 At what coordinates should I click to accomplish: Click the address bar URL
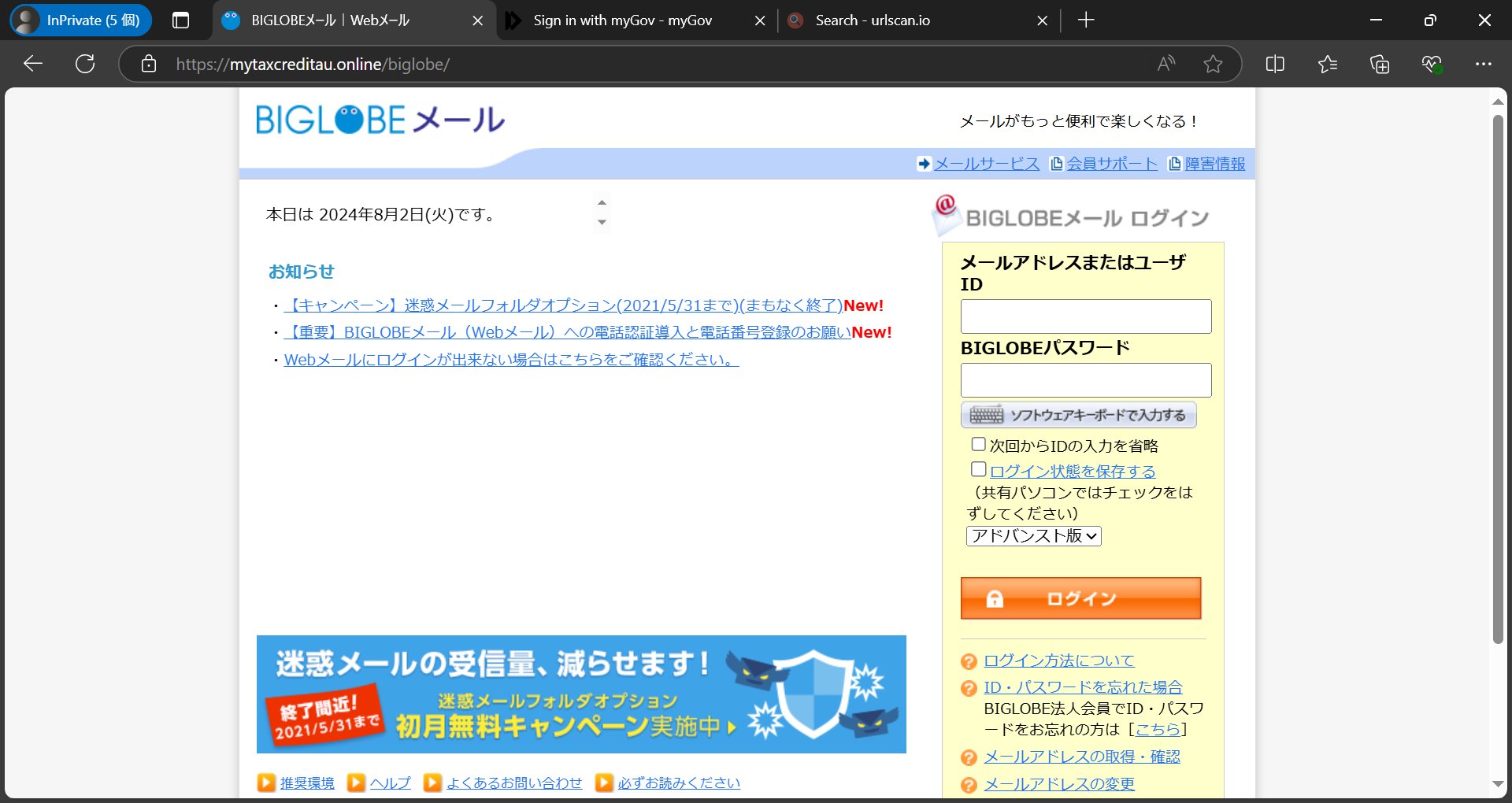(313, 65)
